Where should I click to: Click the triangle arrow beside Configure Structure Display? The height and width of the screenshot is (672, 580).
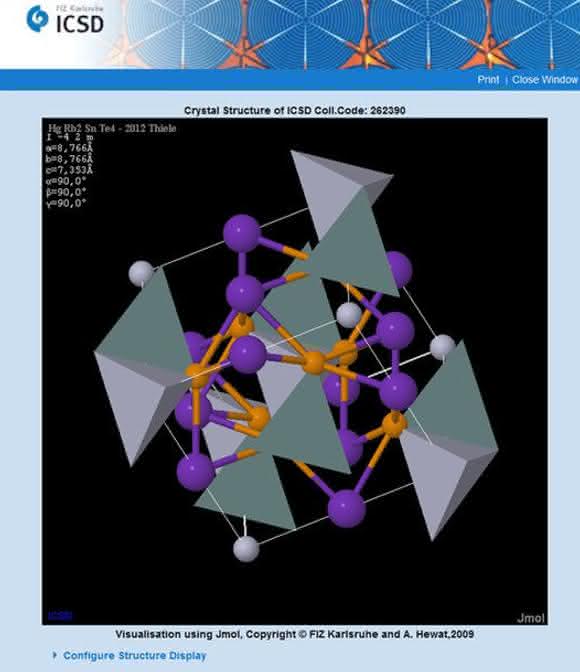click(x=54, y=655)
